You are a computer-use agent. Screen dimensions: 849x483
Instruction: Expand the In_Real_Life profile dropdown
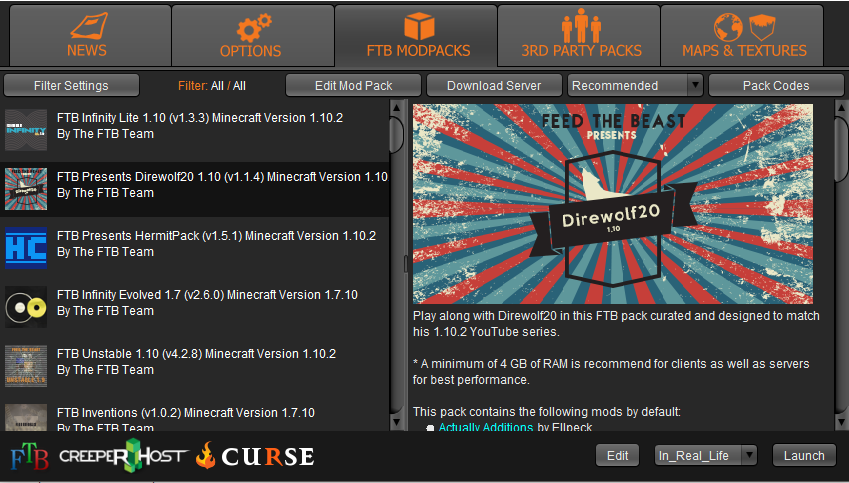(x=706, y=456)
